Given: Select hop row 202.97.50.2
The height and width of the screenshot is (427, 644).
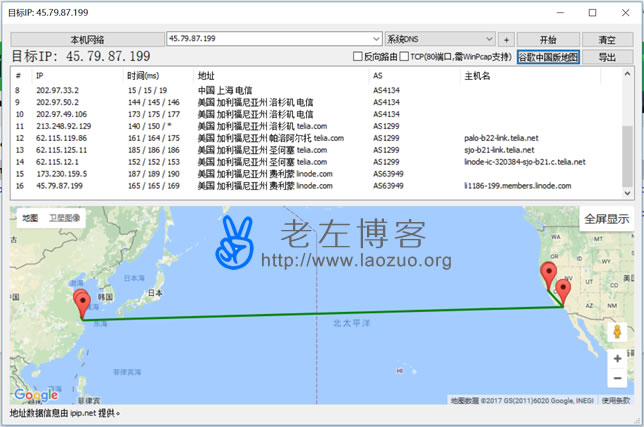Looking at the screenshot, I should pos(315,102).
